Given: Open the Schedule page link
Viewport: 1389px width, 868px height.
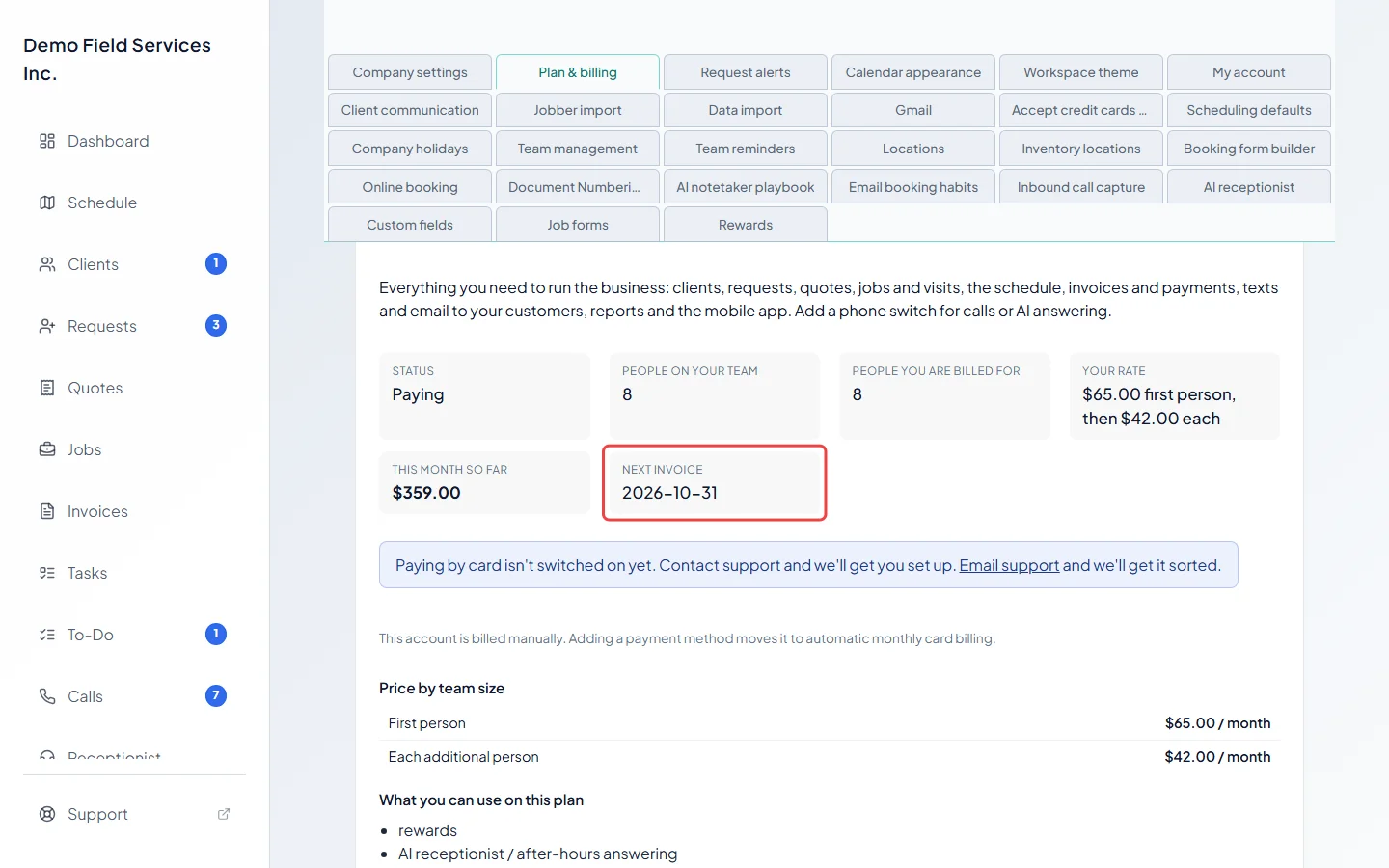Looking at the screenshot, I should [x=132, y=203].
